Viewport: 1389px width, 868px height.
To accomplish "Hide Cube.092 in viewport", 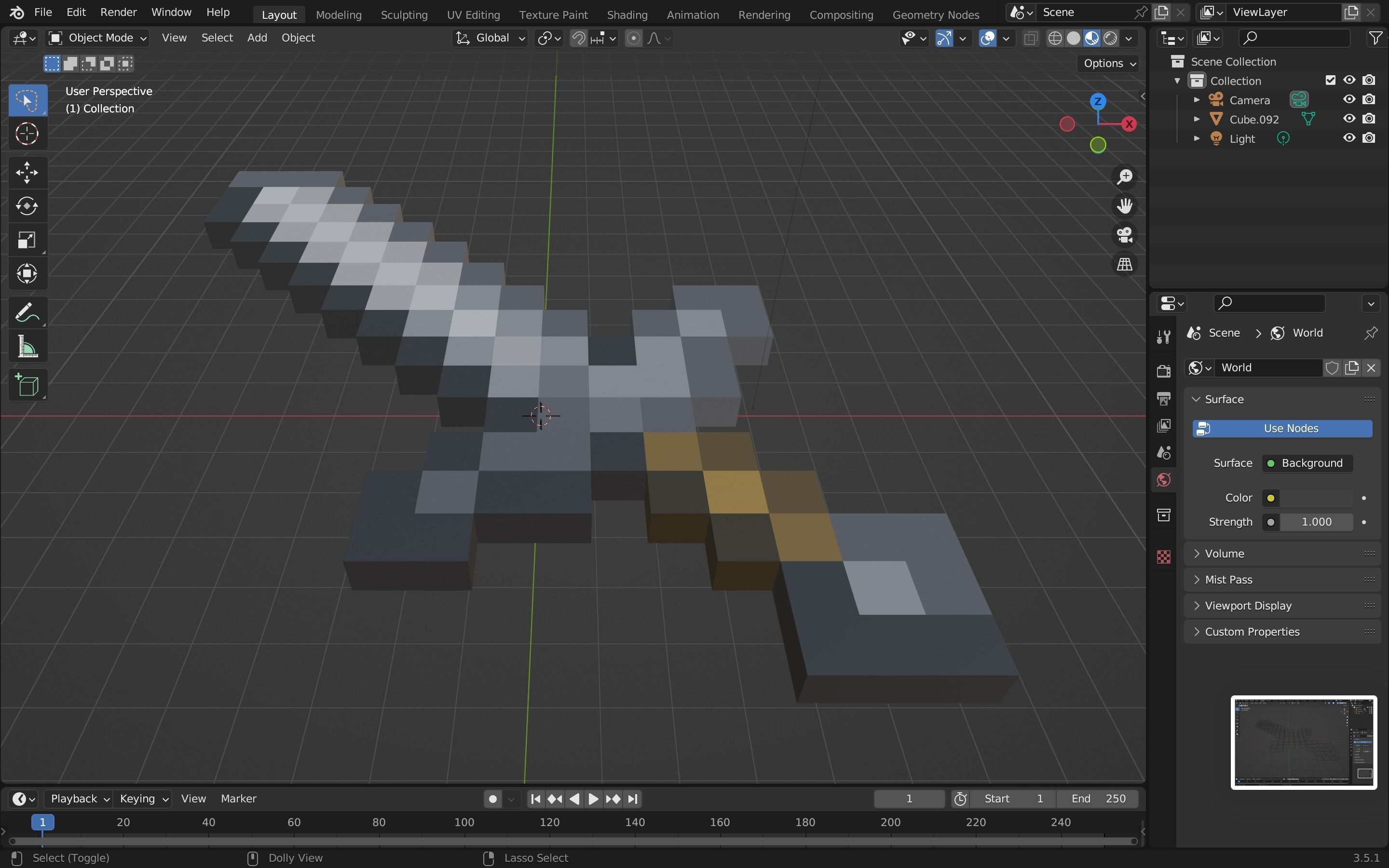I will pos(1349,119).
